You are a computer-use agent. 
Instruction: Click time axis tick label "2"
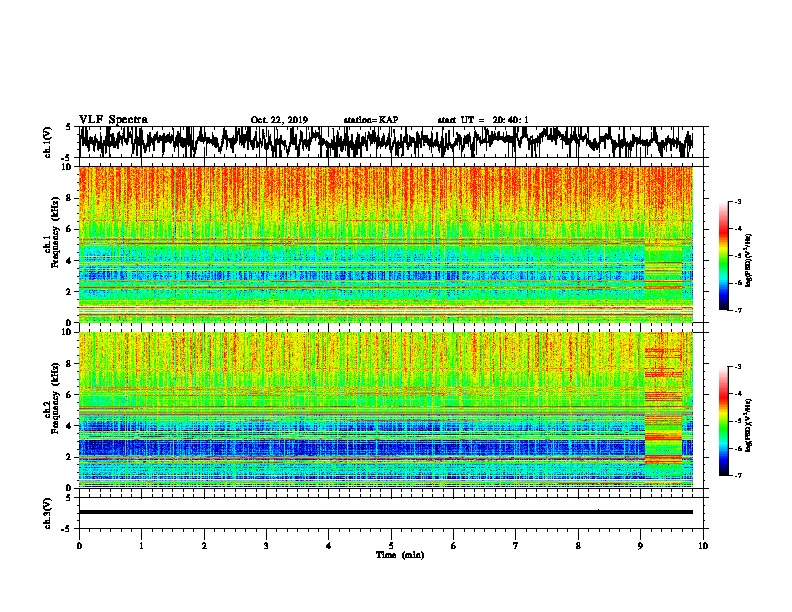point(204,546)
